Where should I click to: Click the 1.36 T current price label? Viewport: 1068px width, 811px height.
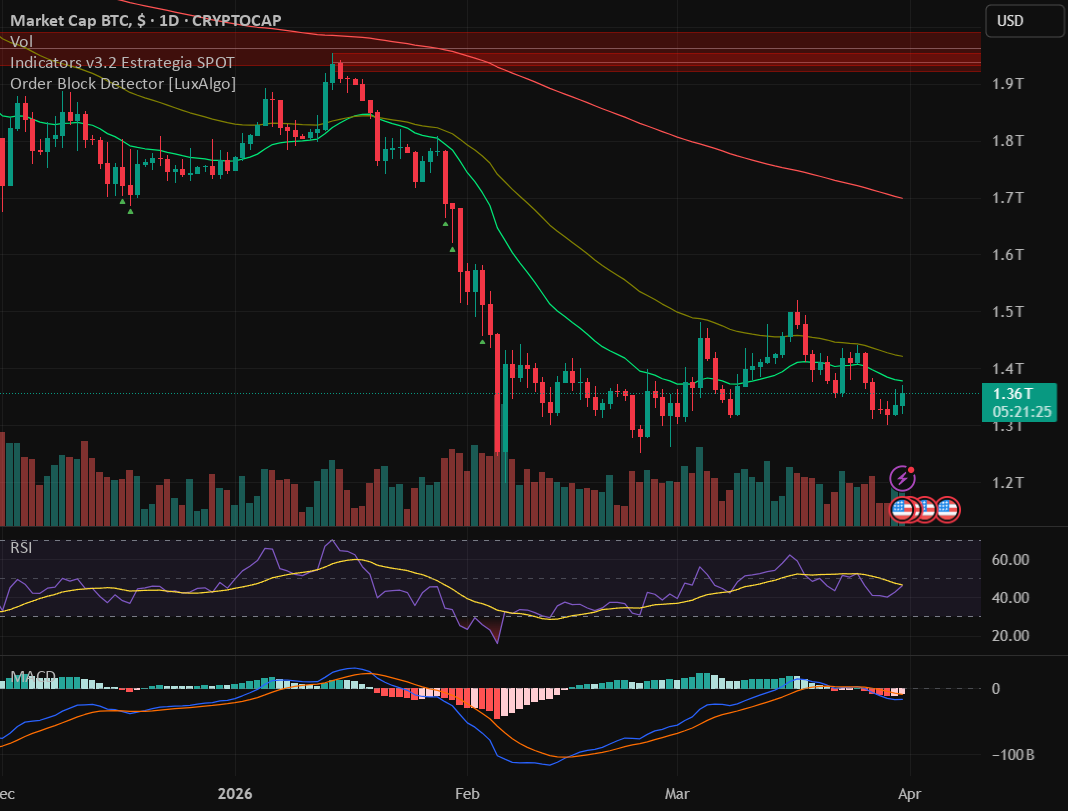tap(1019, 402)
